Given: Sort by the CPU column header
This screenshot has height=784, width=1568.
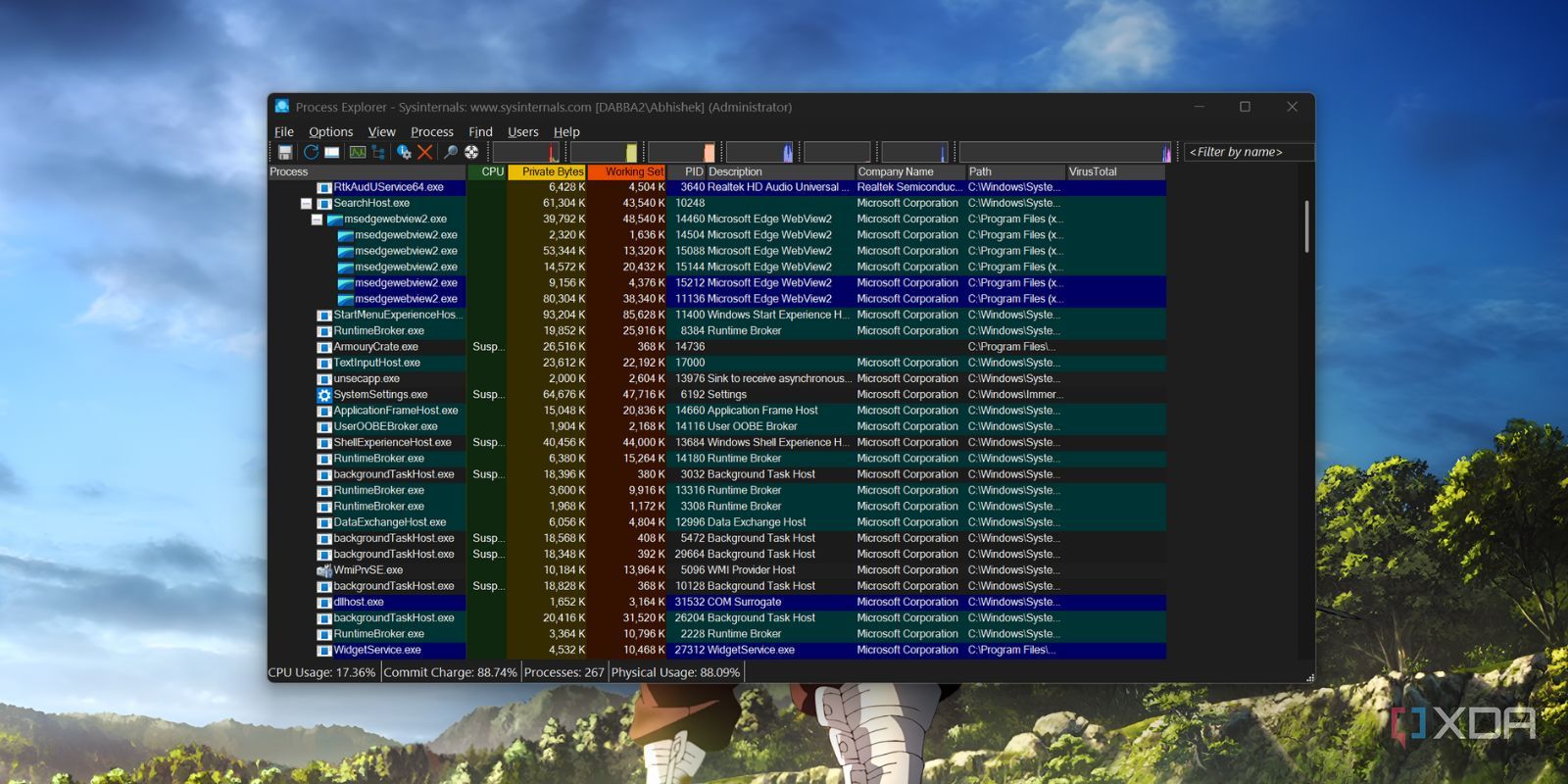Looking at the screenshot, I should (487, 171).
